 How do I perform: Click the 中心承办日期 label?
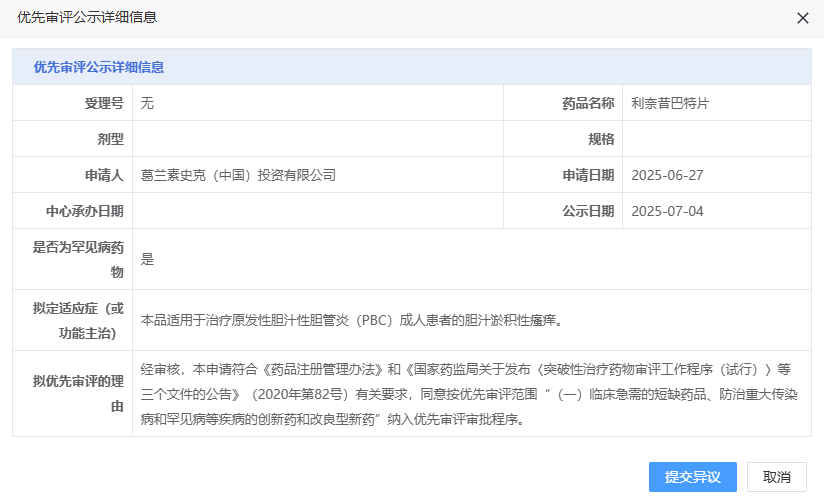coord(84,211)
